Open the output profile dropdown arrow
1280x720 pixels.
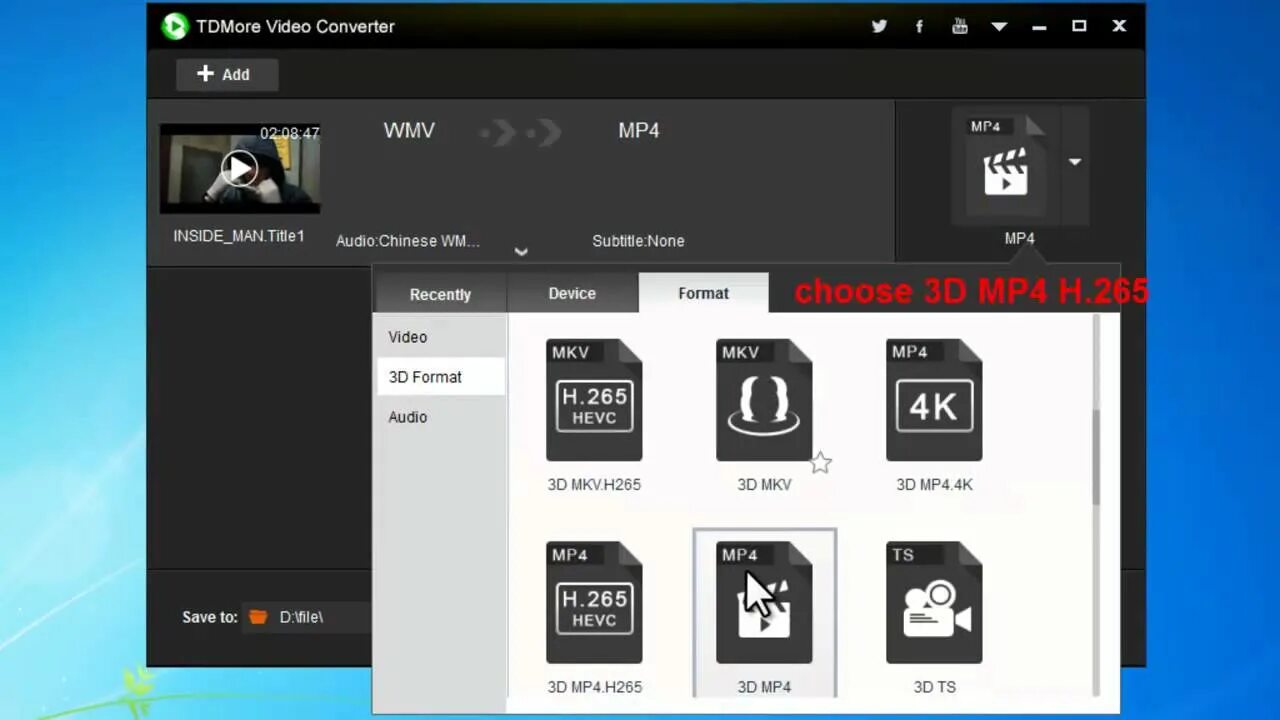coord(1075,162)
